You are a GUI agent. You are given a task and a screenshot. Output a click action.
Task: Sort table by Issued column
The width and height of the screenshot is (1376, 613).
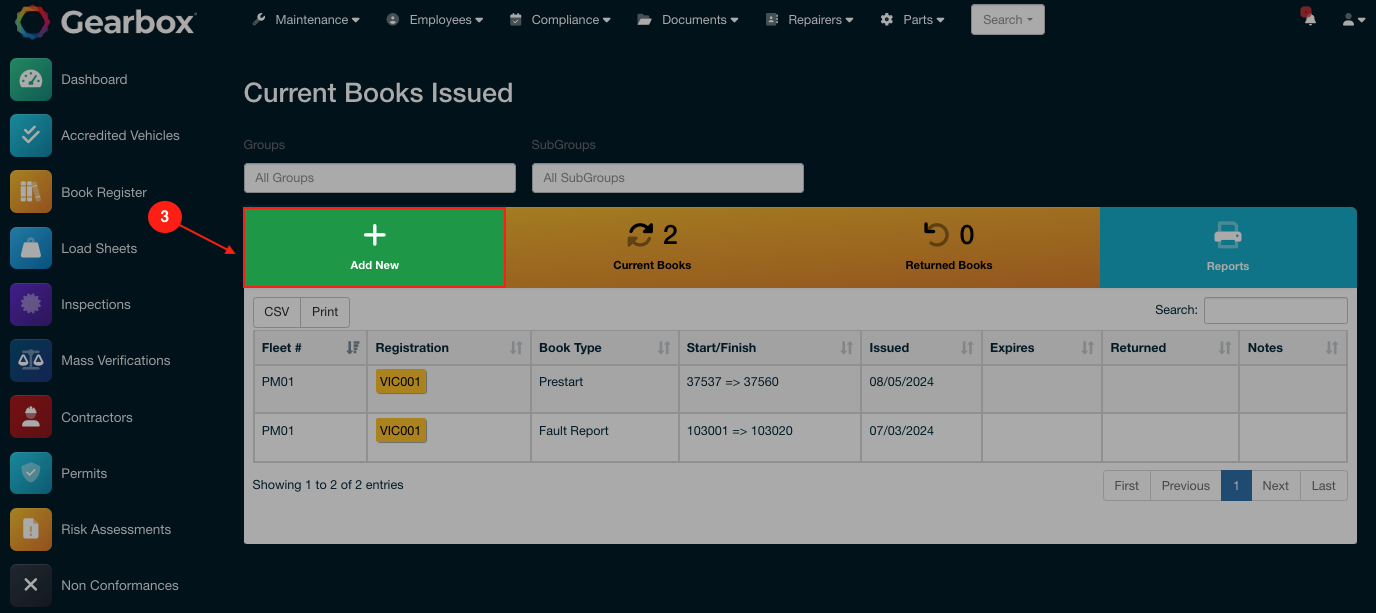[920, 348]
